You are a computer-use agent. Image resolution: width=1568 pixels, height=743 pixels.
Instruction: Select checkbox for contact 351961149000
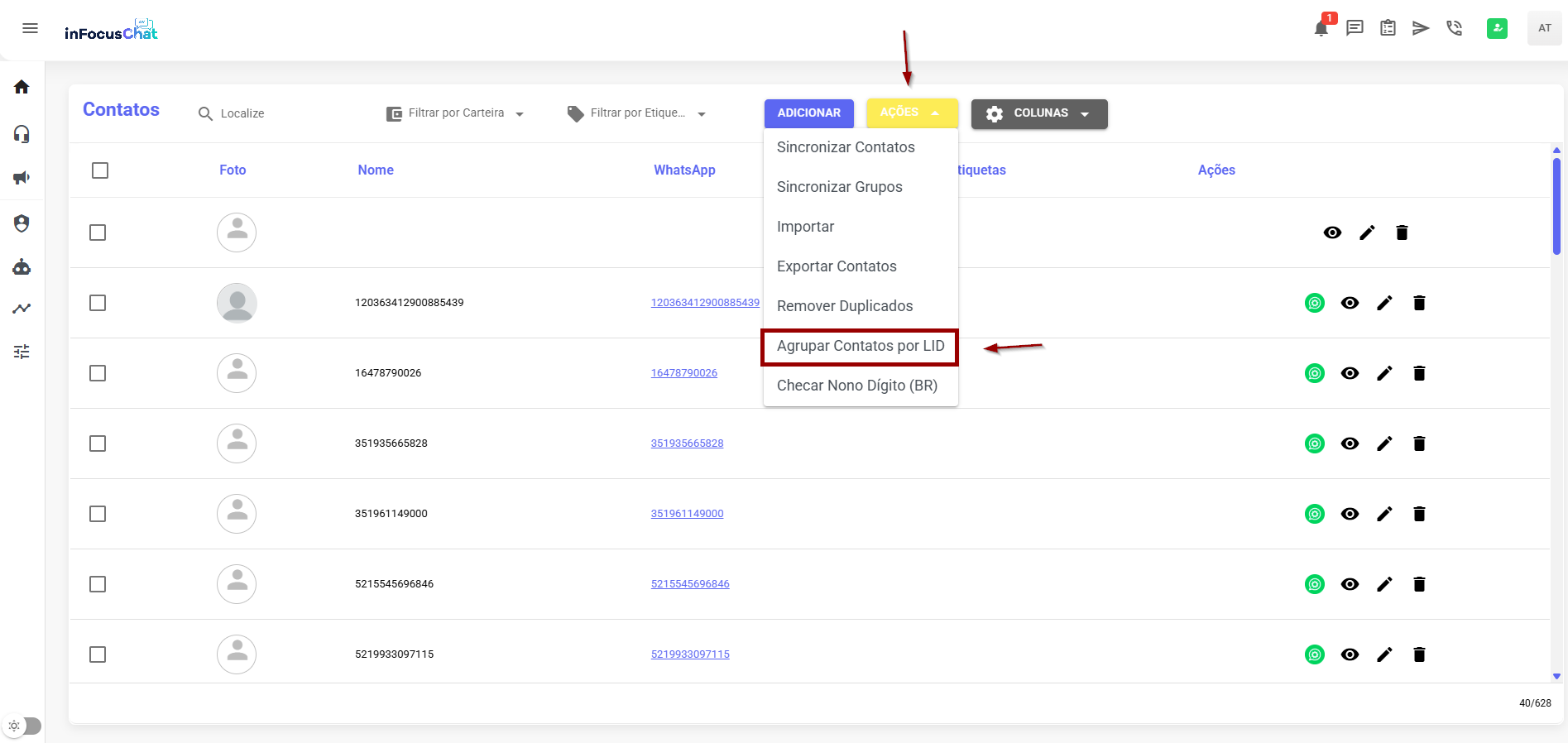coord(98,514)
